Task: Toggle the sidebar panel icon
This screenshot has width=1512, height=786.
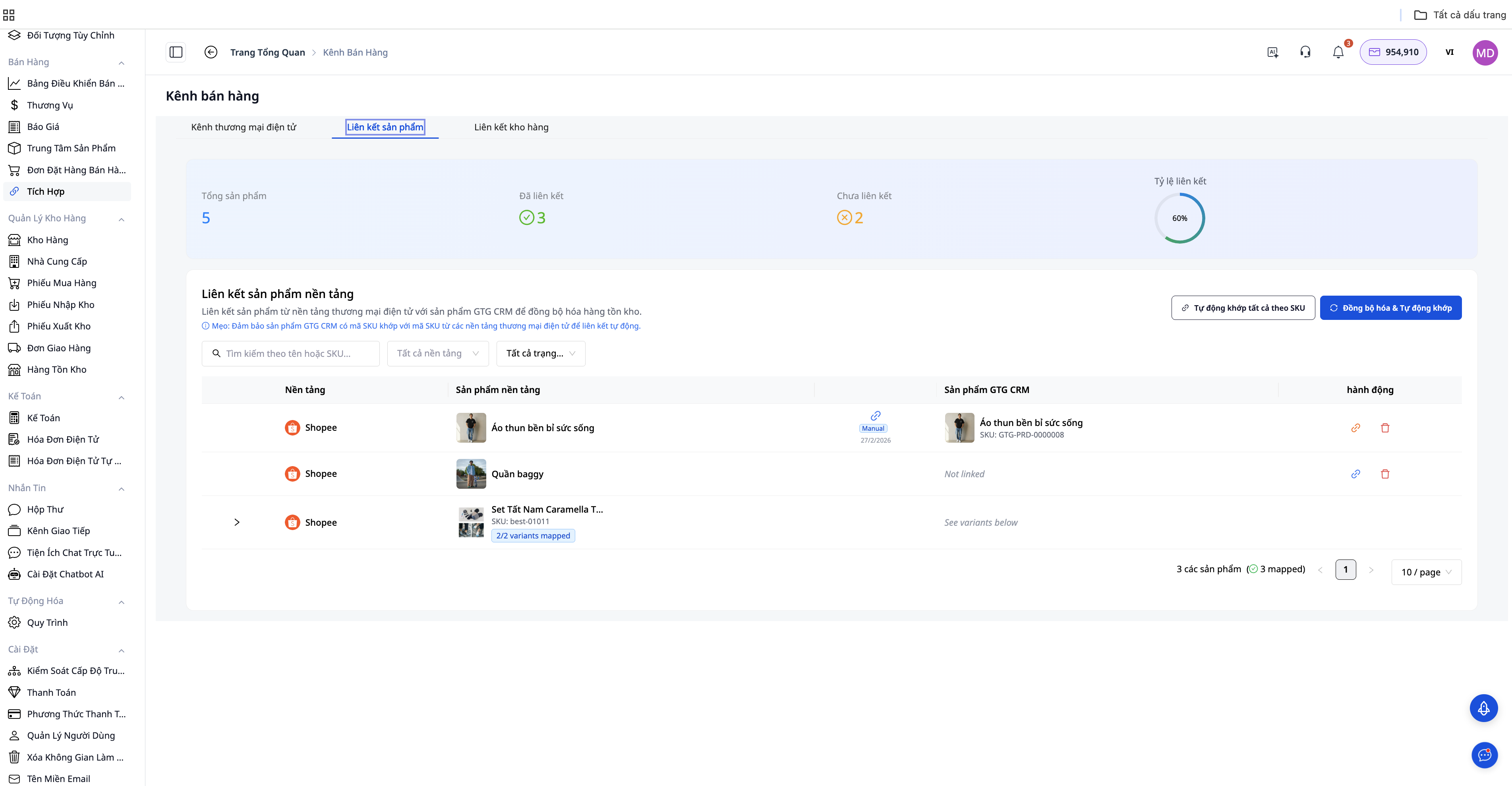Action: tap(176, 52)
